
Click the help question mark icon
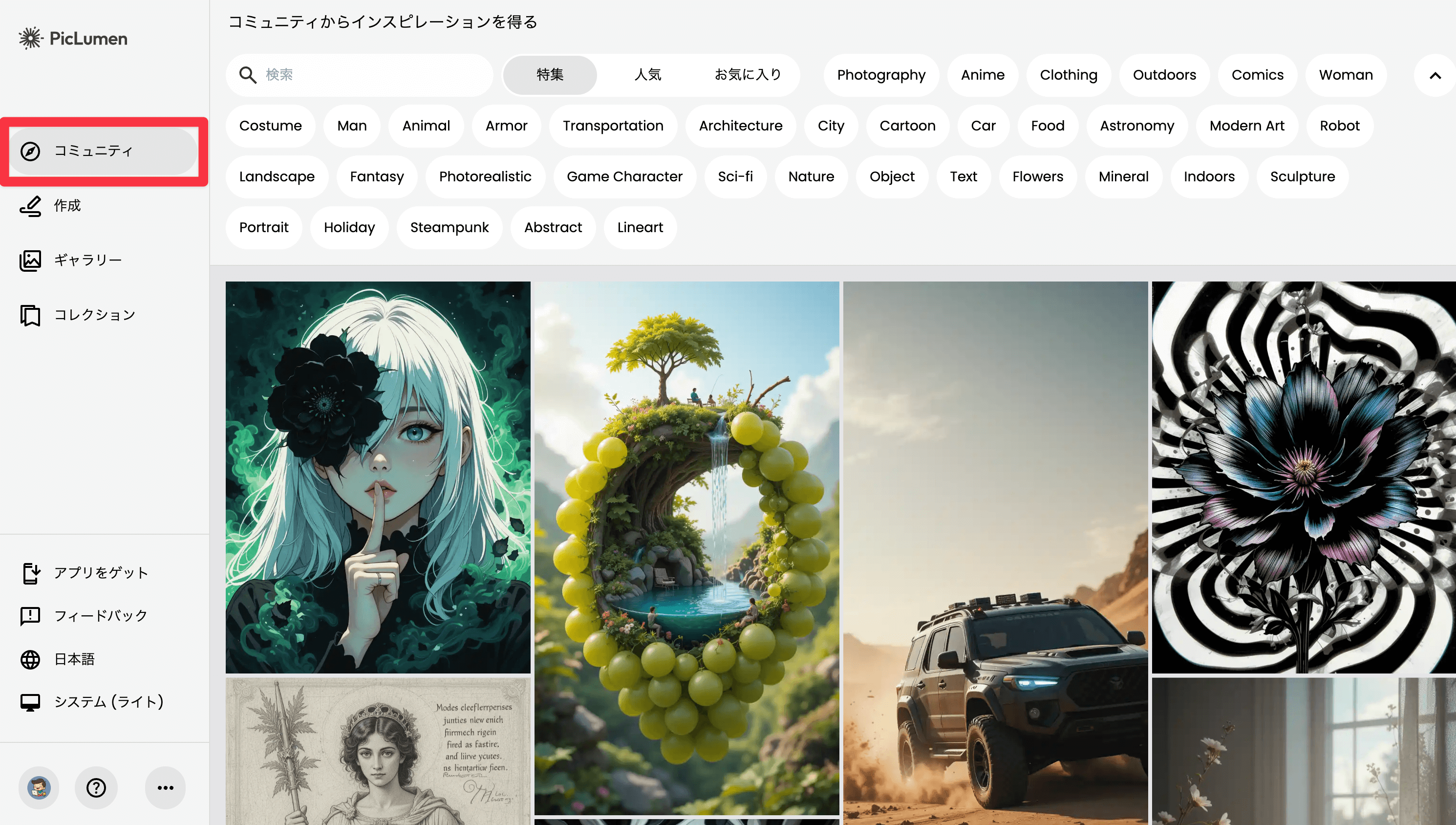pos(96,787)
